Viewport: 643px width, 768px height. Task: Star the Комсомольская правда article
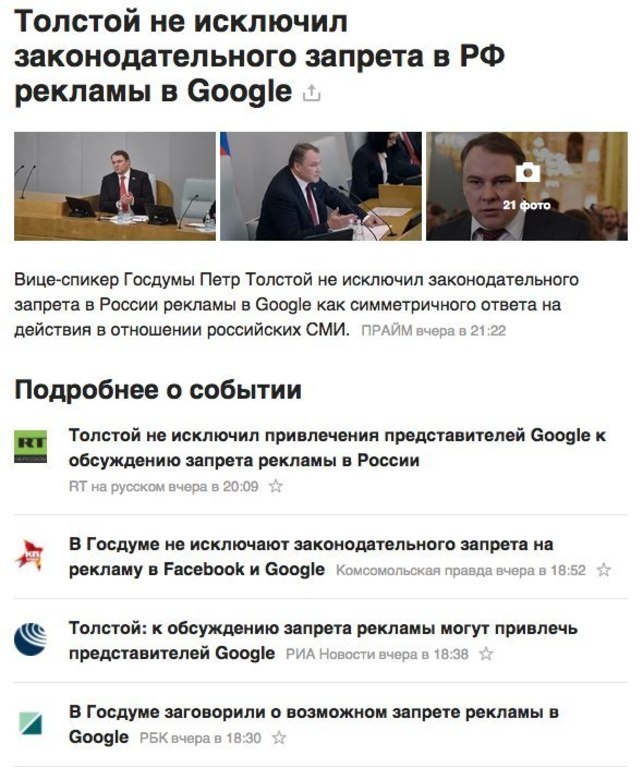click(x=604, y=570)
